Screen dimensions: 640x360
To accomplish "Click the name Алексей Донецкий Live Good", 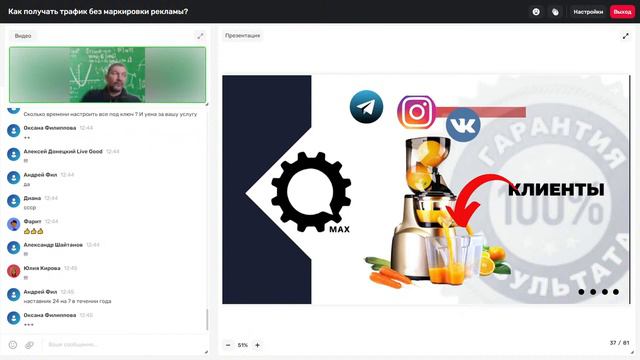I will [63, 151].
